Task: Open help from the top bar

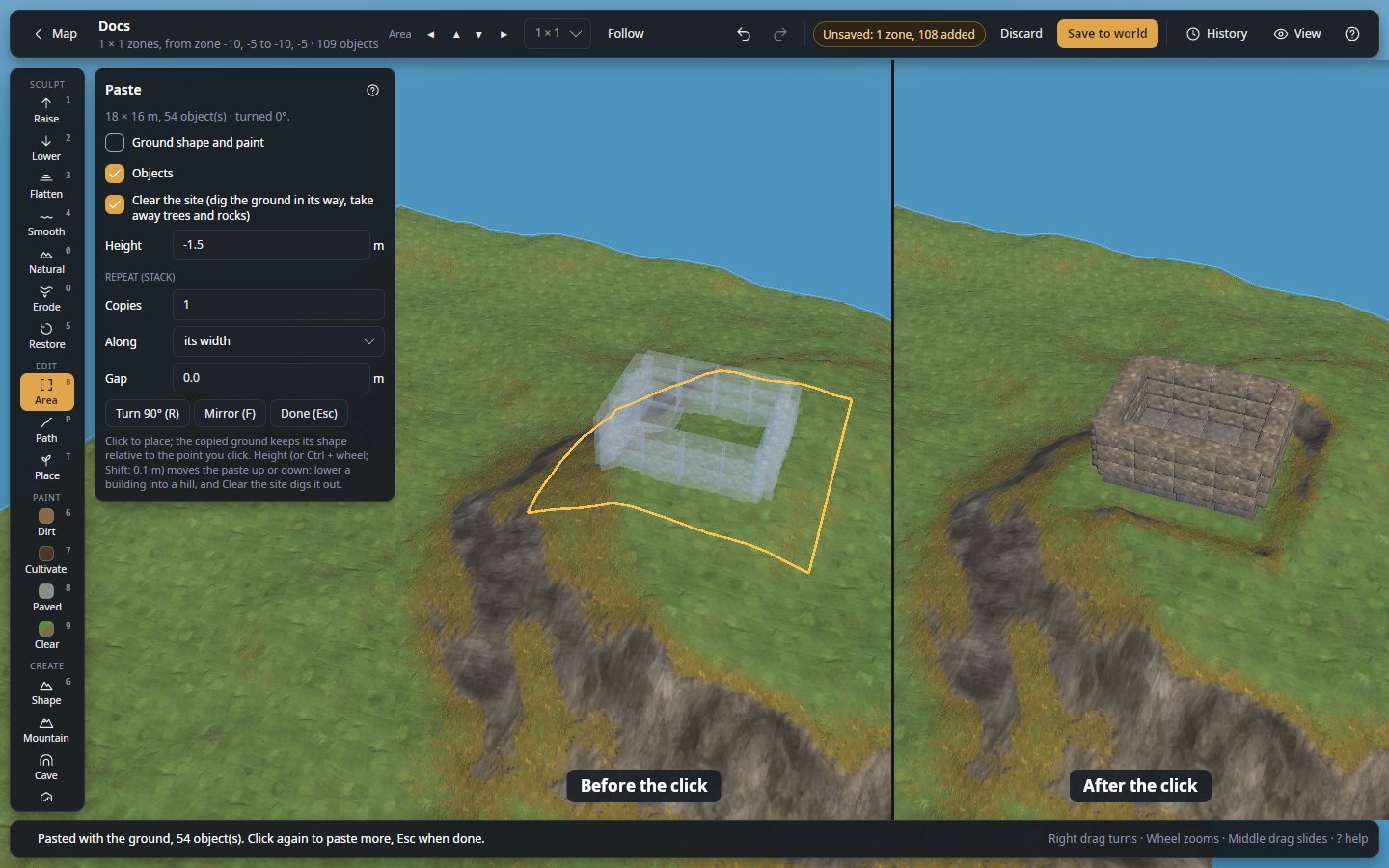Action: pyautogui.click(x=1352, y=34)
